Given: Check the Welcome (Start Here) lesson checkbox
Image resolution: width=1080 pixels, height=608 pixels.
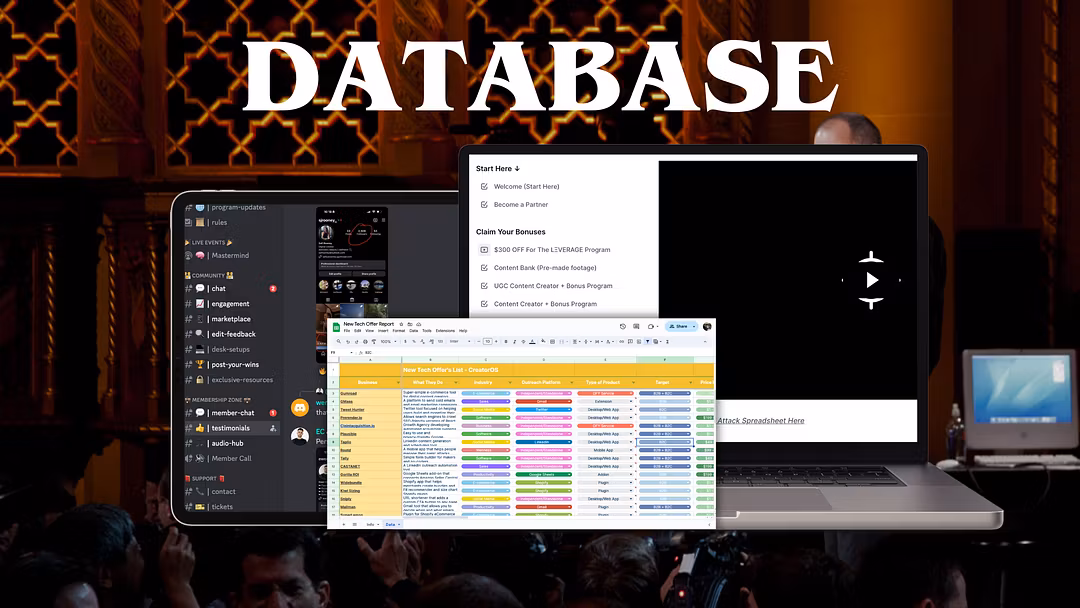Looking at the screenshot, I should pyautogui.click(x=484, y=187).
